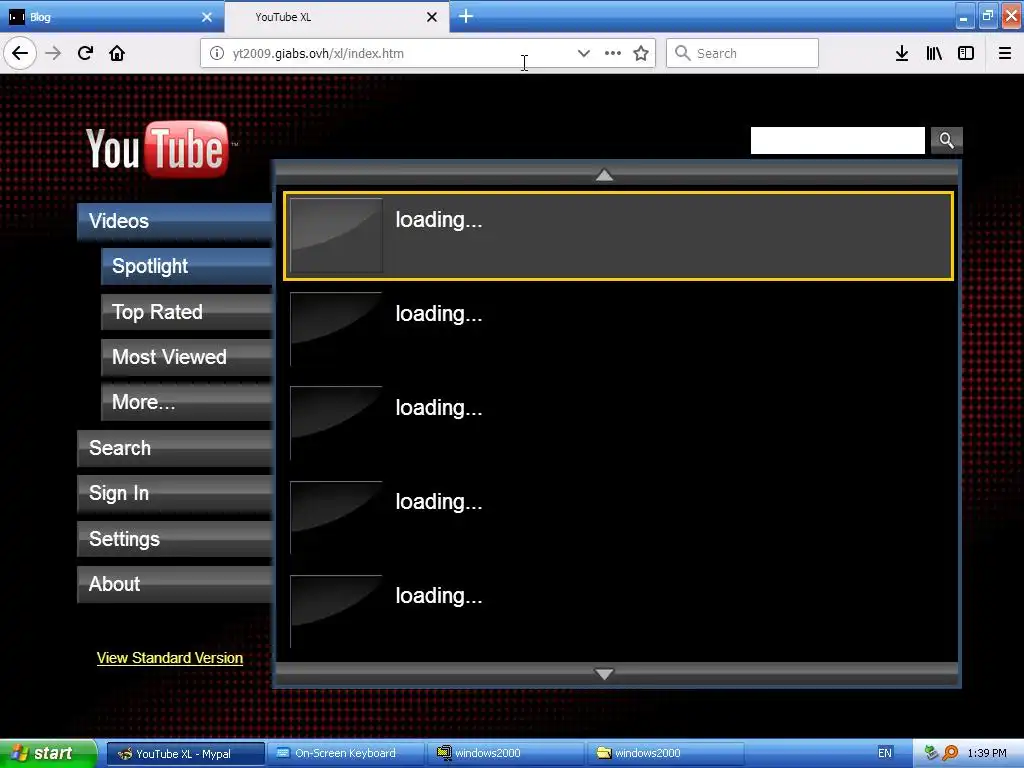
Task: Click the third loading video thumbnail
Action: [336, 423]
